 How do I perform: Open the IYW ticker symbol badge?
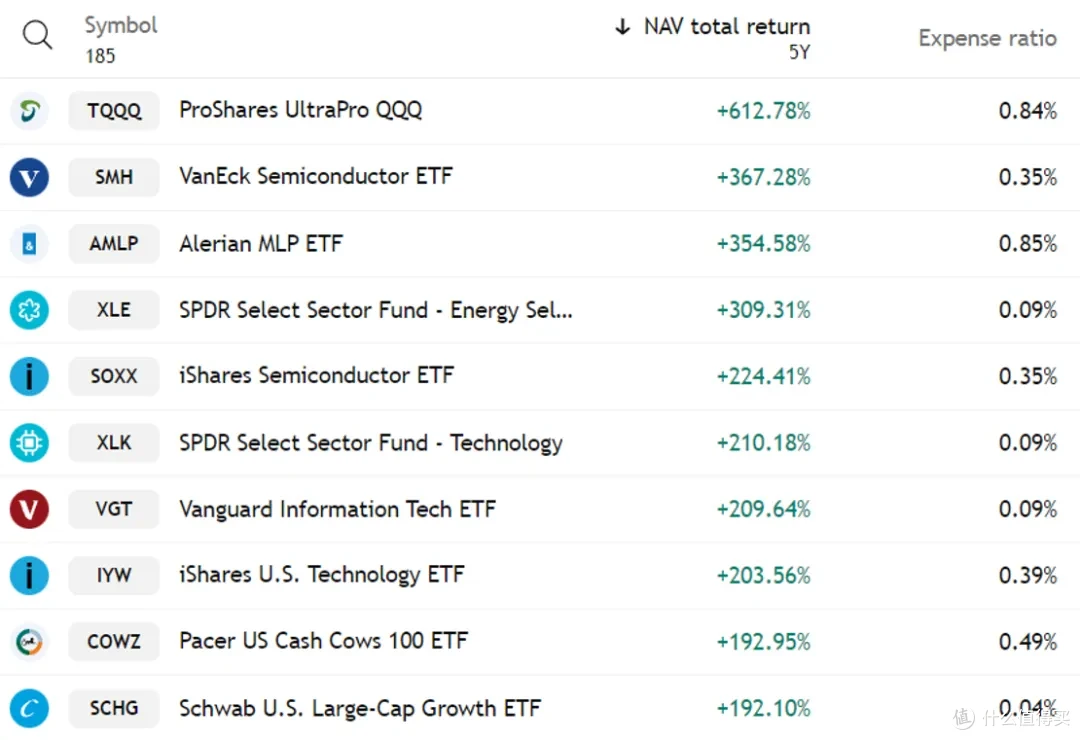point(114,576)
